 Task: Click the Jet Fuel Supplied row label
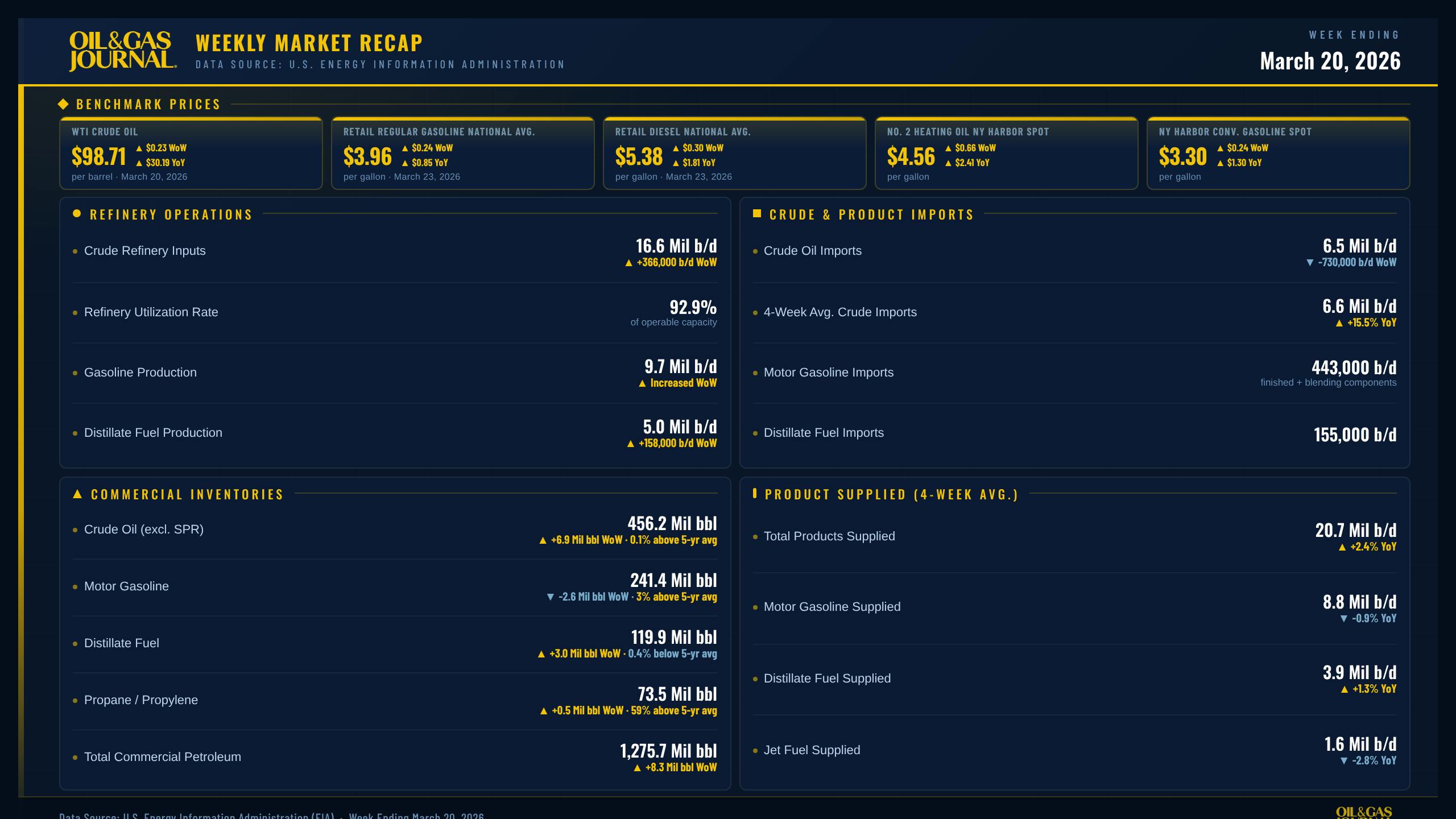[x=812, y=750]
